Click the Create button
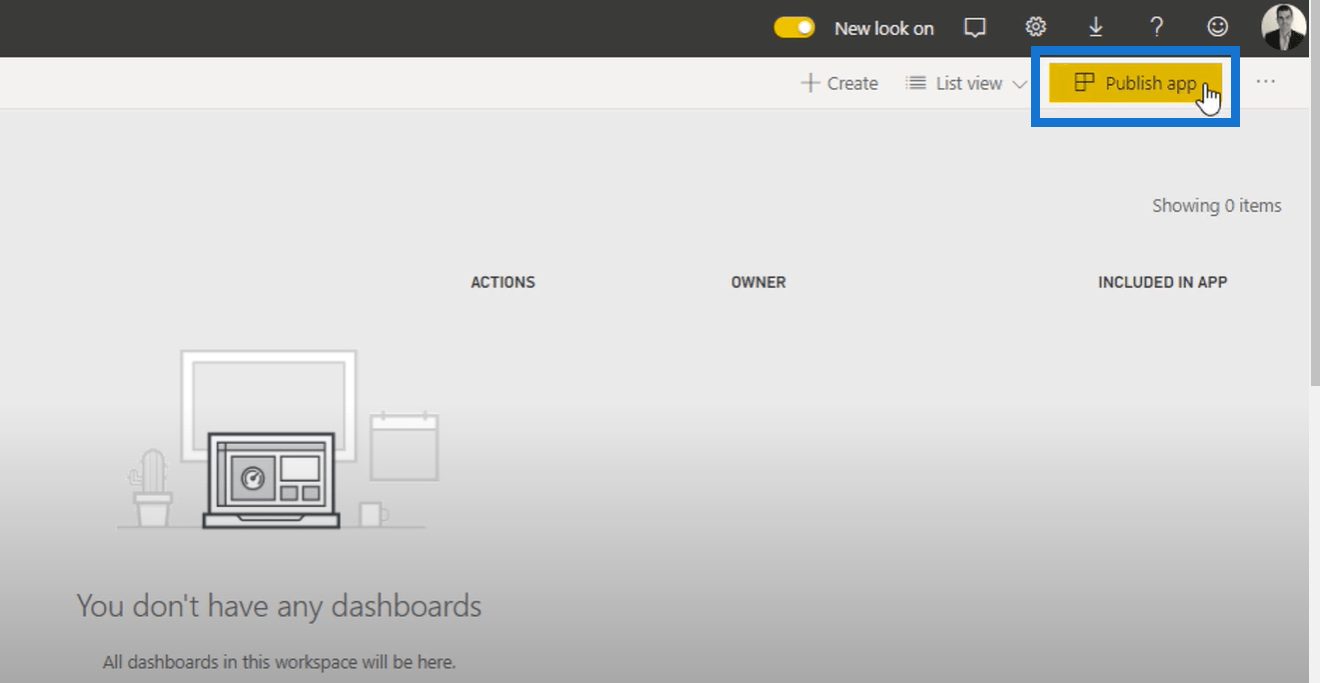1320x683 pixels. pos(840,83)
